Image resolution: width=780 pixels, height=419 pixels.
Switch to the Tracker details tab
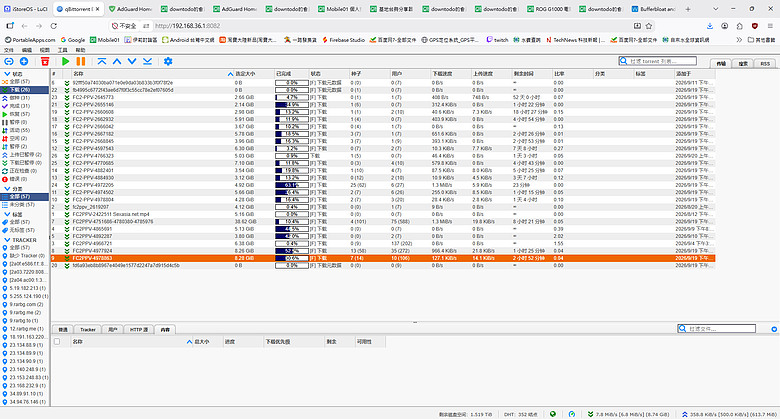point(88,329)
